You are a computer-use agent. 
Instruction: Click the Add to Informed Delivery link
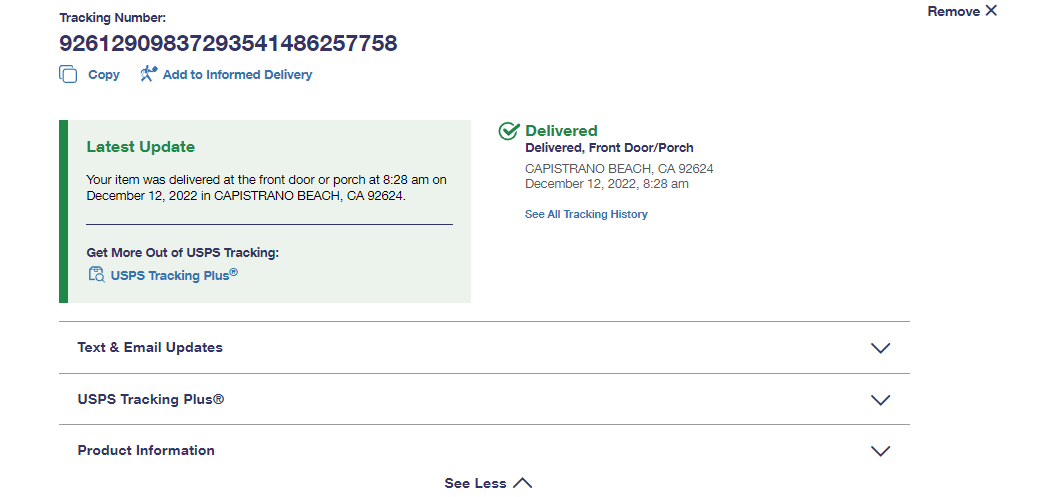[x=237, y=75]
